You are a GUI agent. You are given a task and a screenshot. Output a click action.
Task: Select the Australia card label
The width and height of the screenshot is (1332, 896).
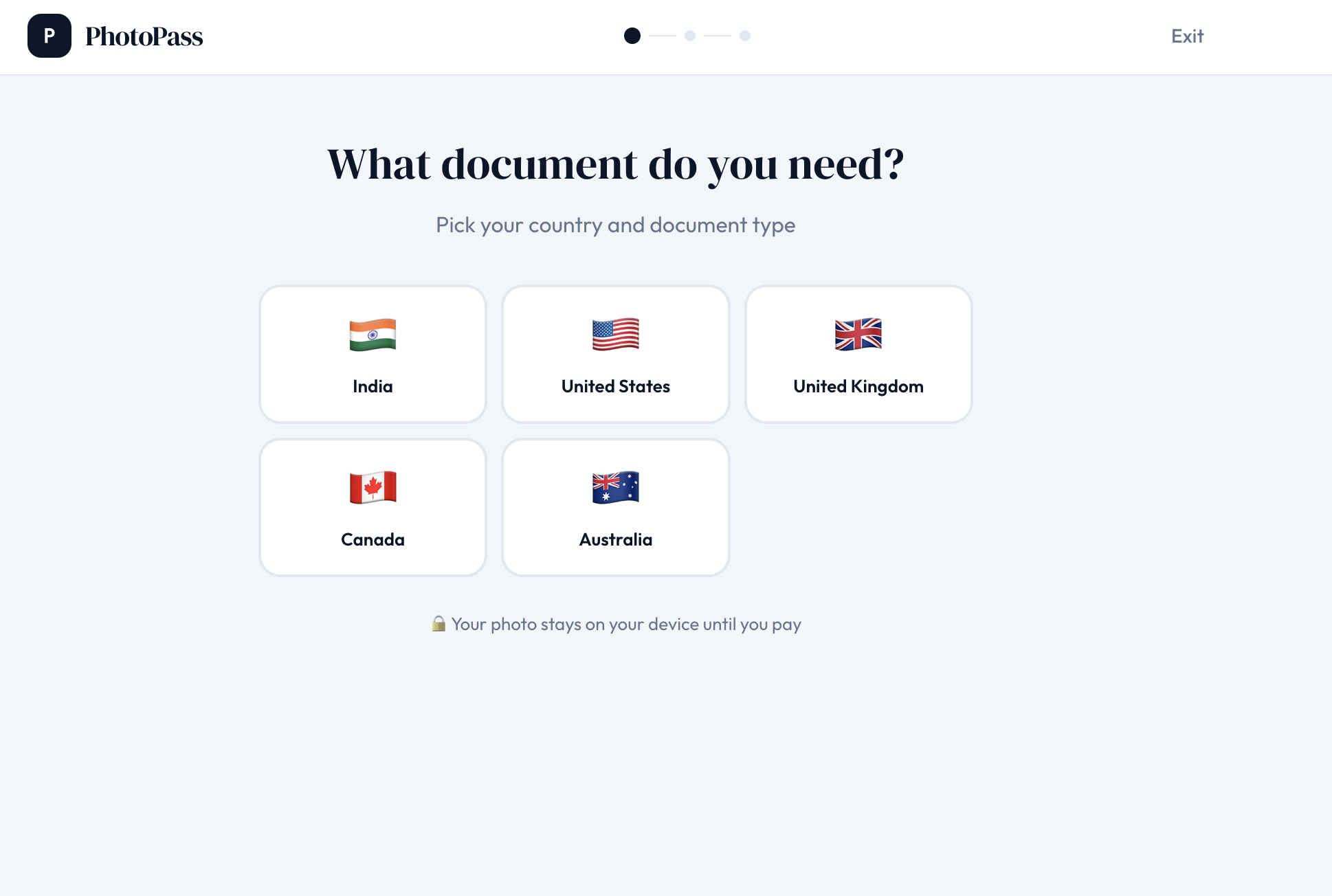click(x=615, y=539)
